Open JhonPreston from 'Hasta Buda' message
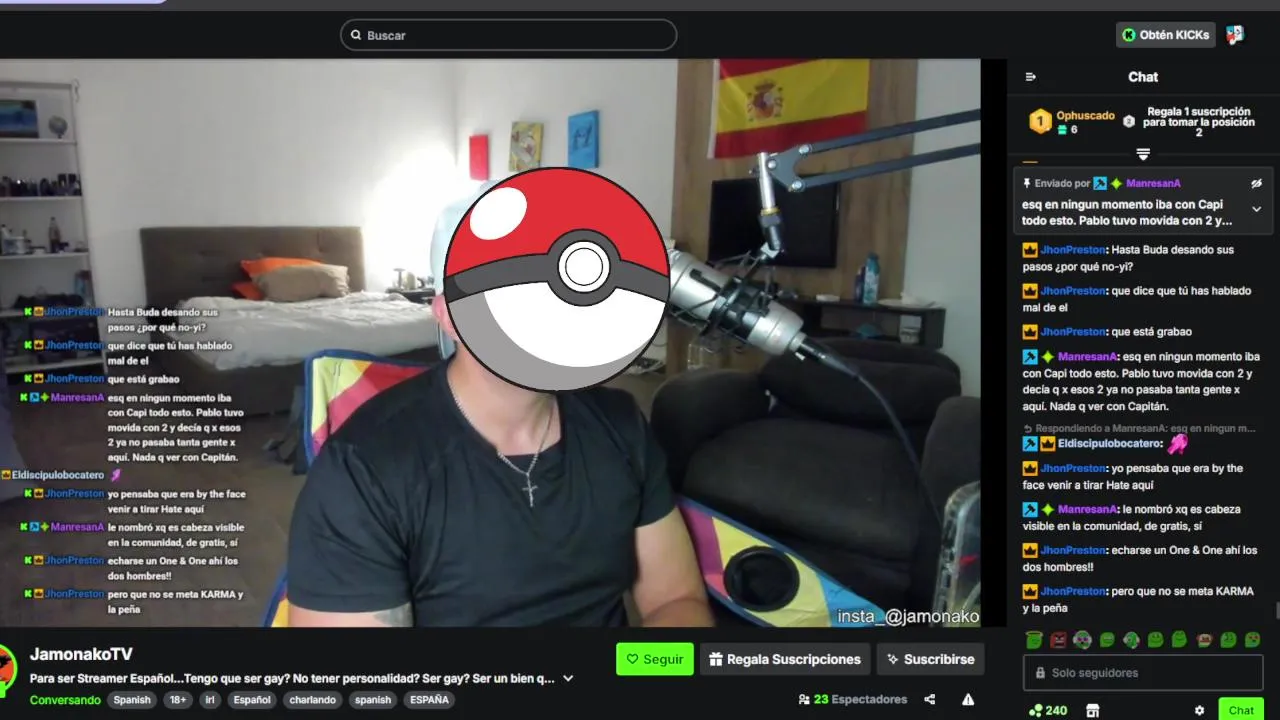 [x=1073, y=250]
